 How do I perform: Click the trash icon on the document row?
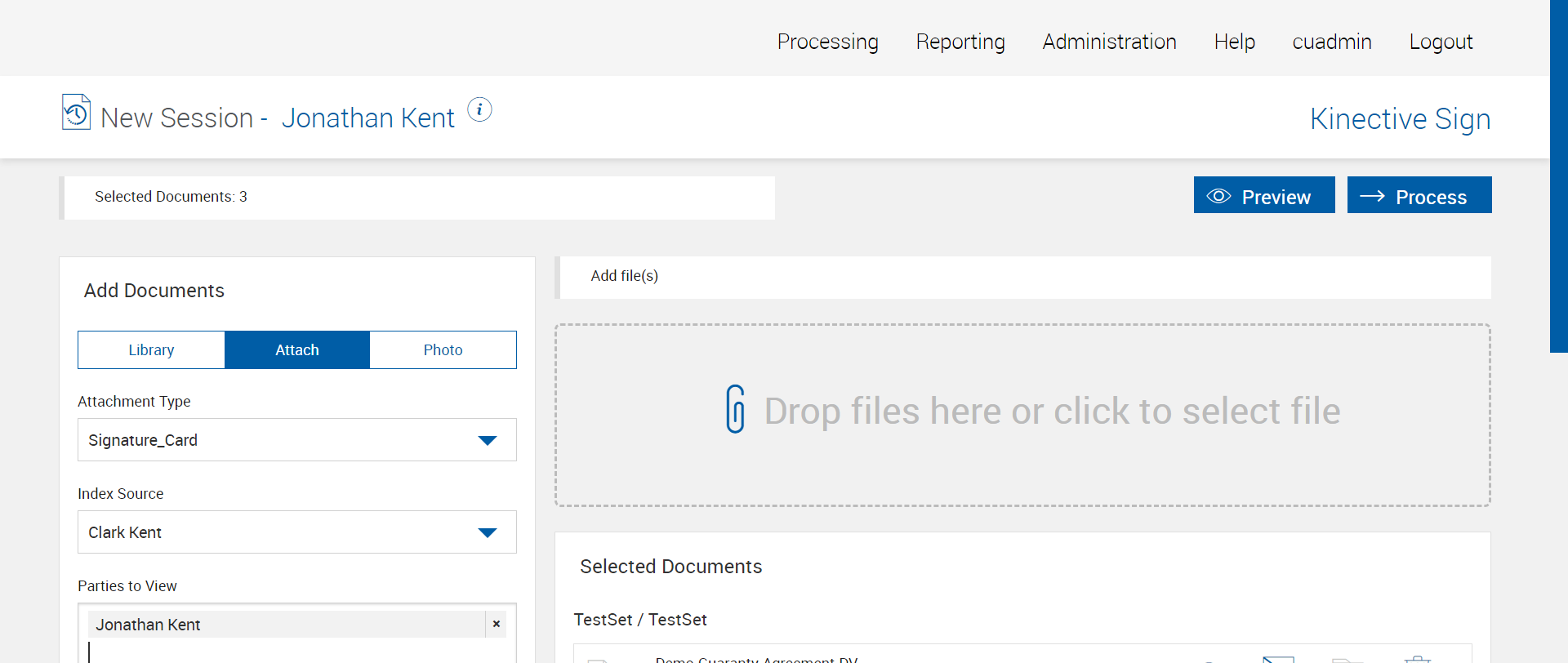pyautogui.click(x=1417, y=658)
